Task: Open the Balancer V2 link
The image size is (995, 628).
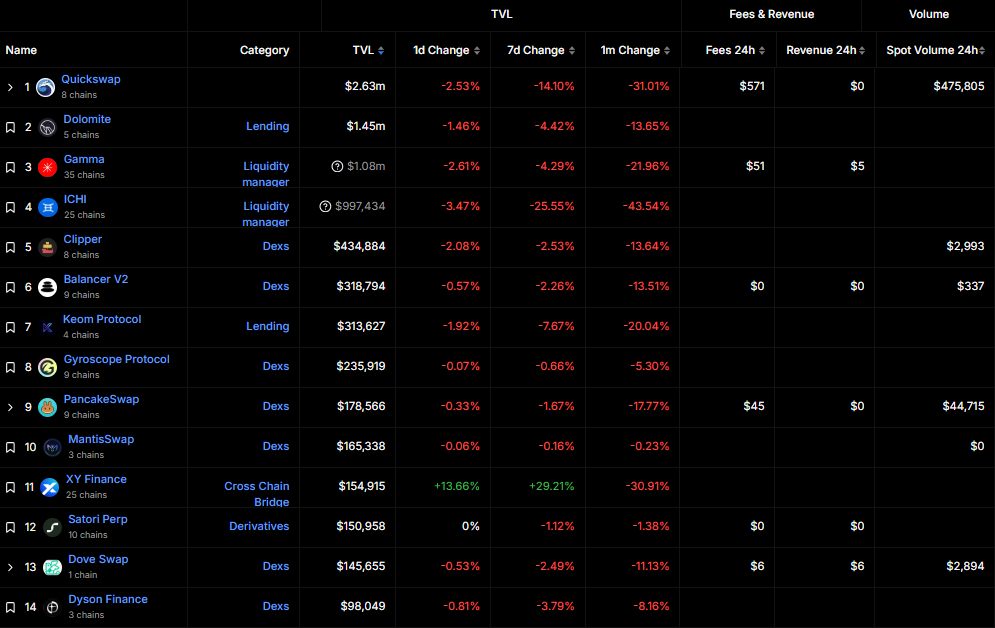Action: tap(96, 279)
